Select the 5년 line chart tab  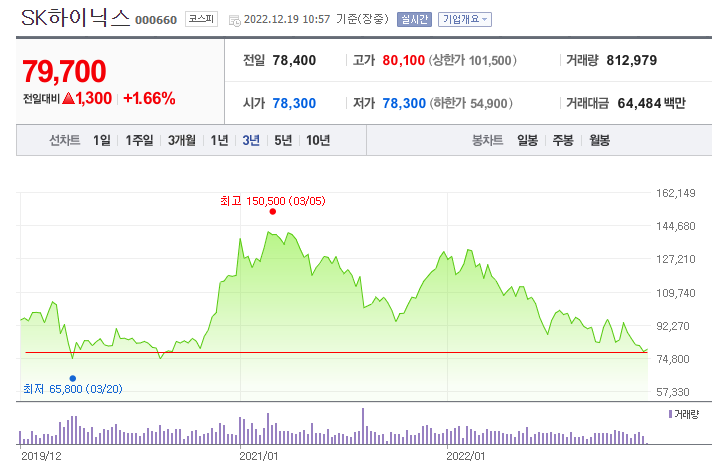pos(283,140)
